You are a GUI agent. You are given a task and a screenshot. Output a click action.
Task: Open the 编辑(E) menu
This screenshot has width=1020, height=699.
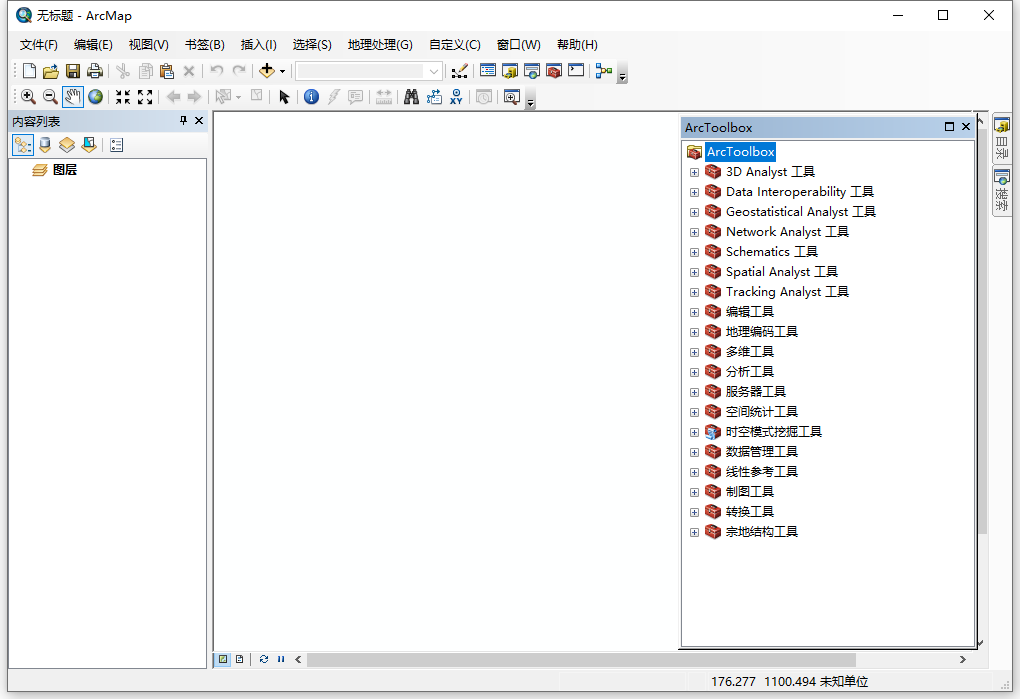(93, 45)
